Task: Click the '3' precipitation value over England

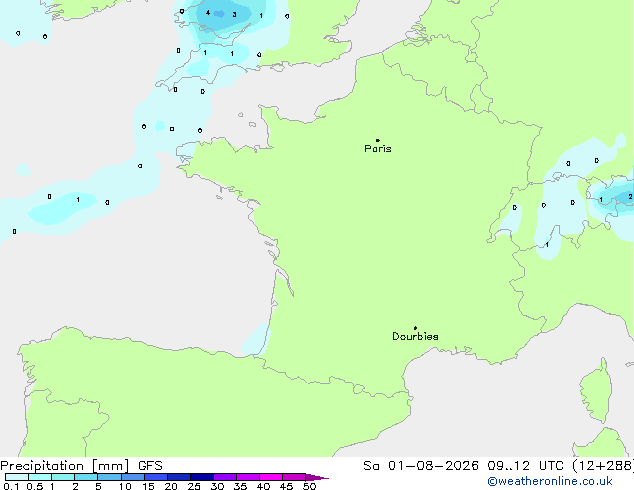Action: [x=235, y=15]
